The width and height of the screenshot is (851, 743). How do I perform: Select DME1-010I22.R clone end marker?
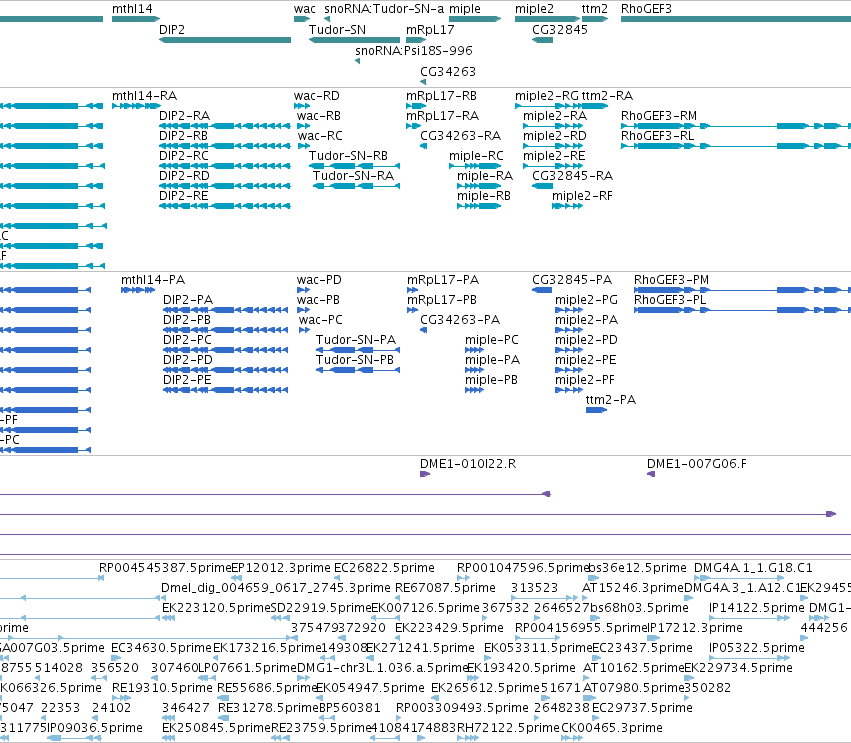pyautogui.click(x=425, y=474)
